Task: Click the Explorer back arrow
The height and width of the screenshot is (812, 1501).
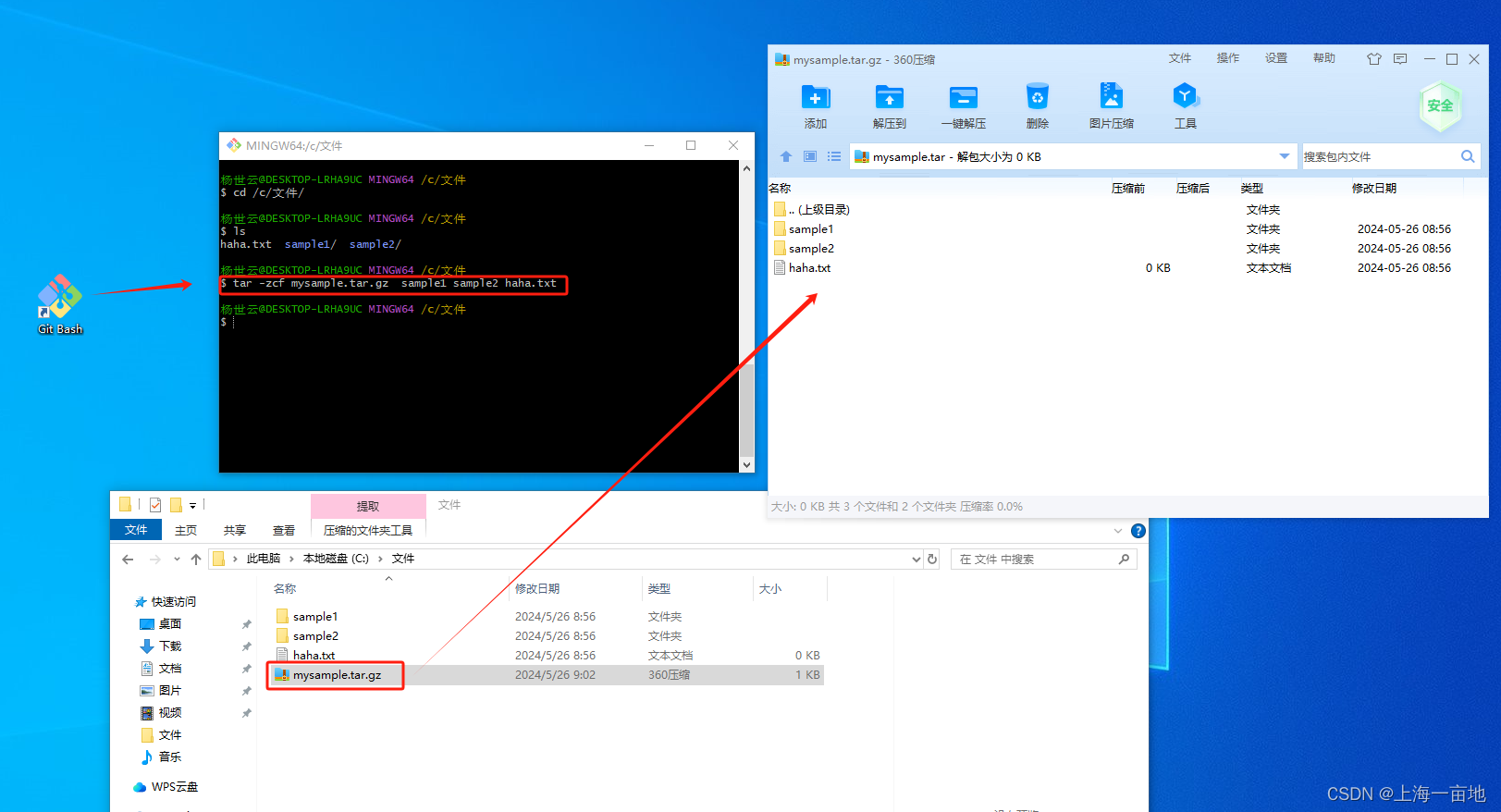Action: pos(128,559)
